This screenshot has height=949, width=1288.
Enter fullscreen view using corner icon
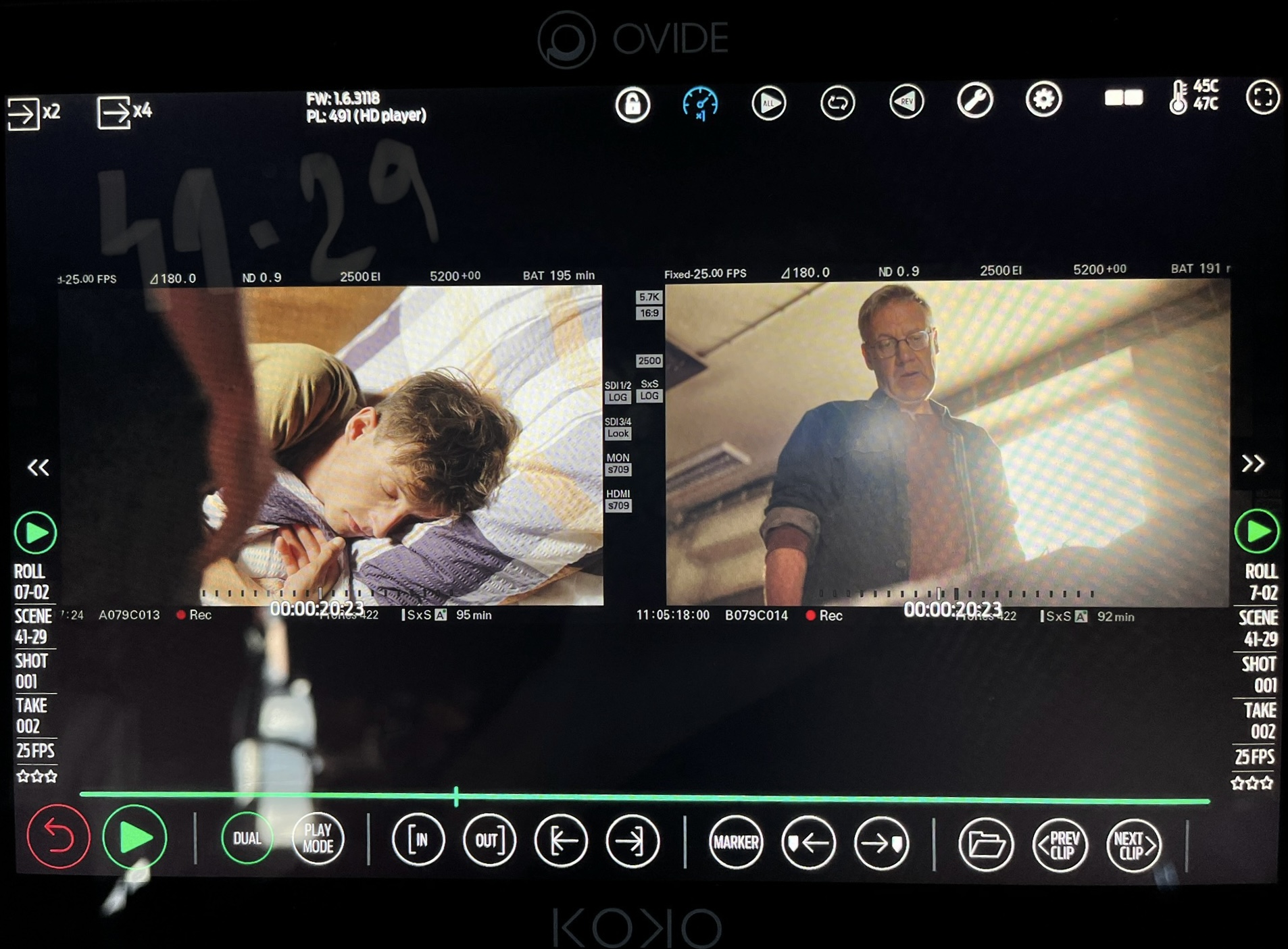point(1262,97)
